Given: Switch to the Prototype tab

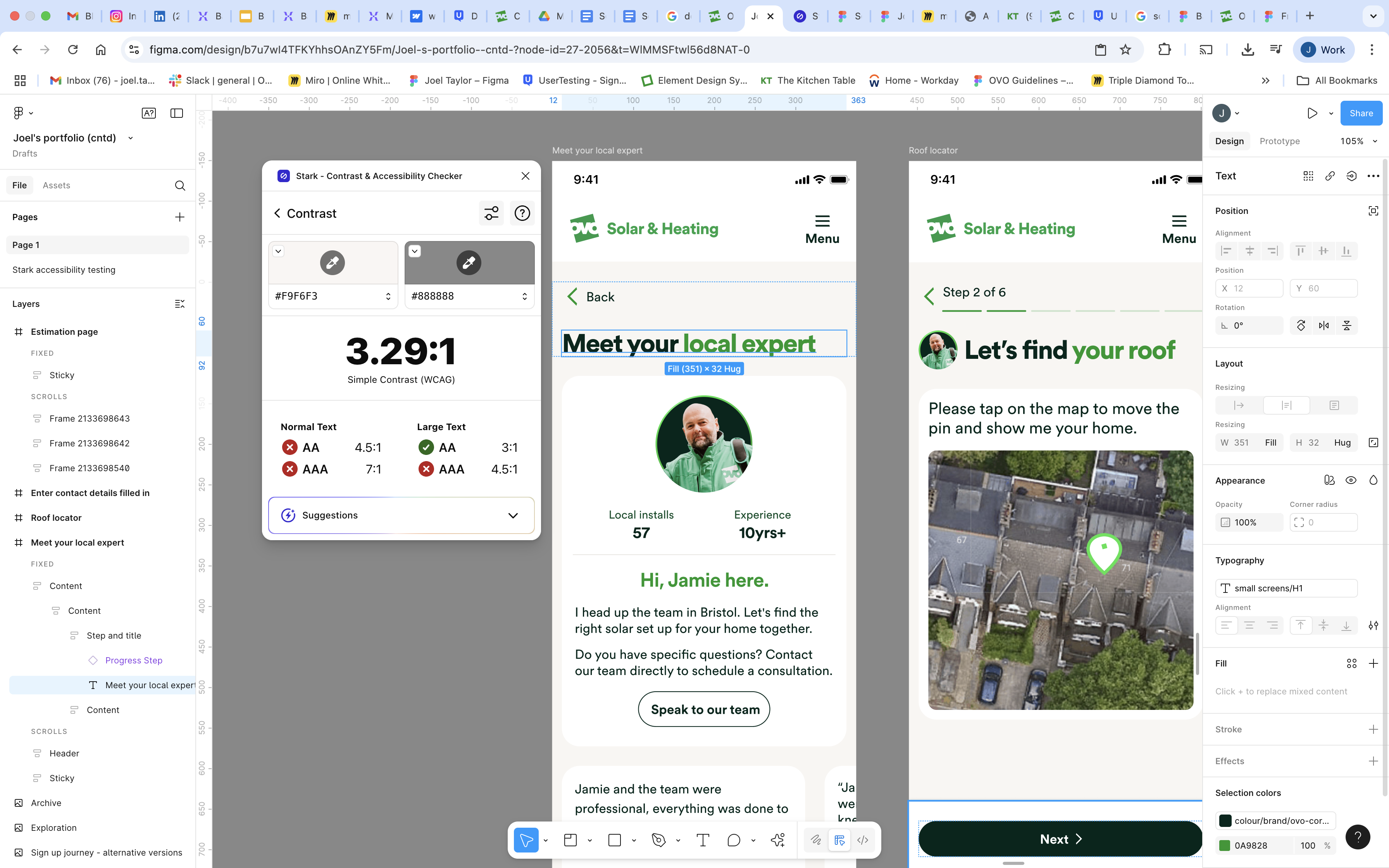Looking at the screenshot, I should (x=1279, y=141).
